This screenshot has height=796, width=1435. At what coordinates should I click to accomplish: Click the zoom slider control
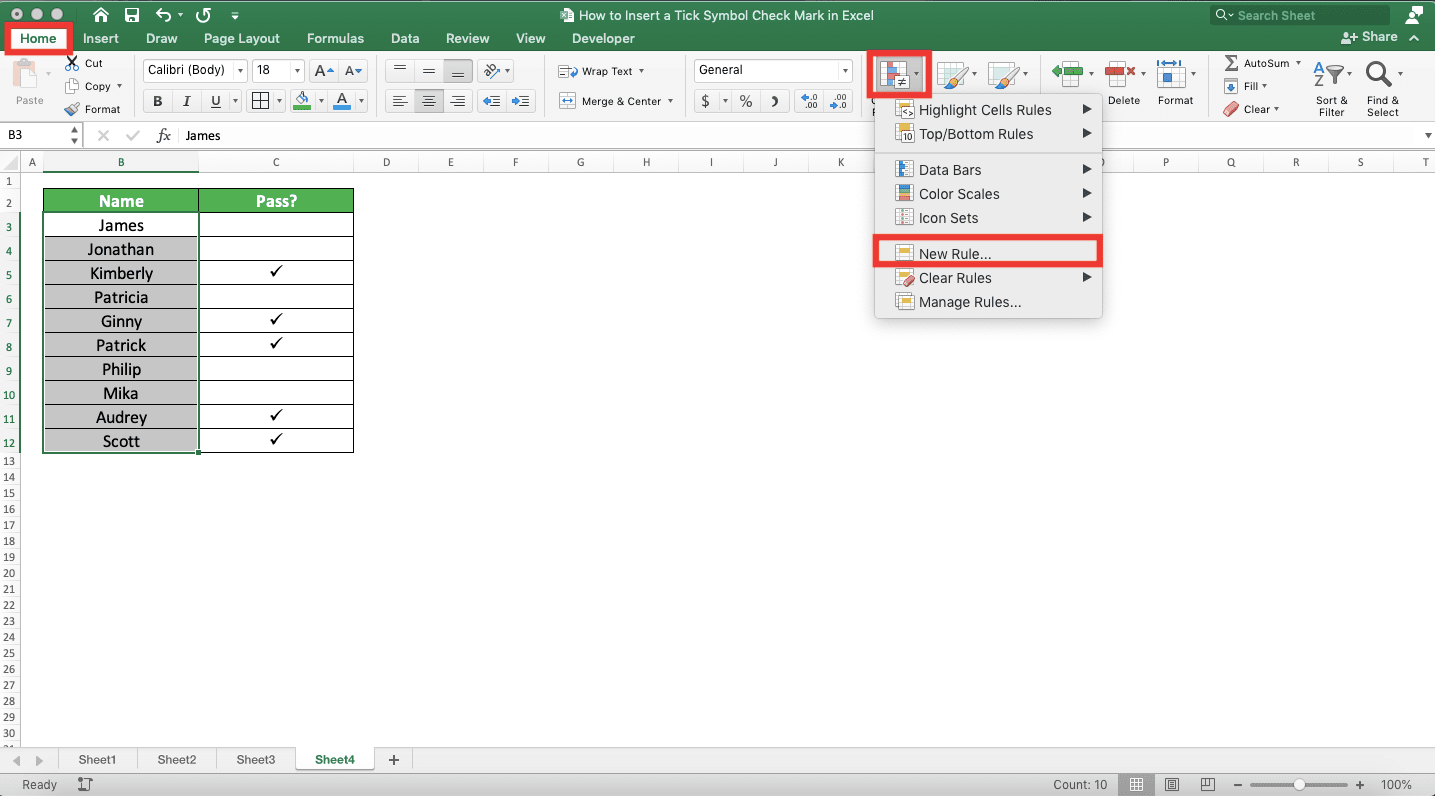[1299, 785]
